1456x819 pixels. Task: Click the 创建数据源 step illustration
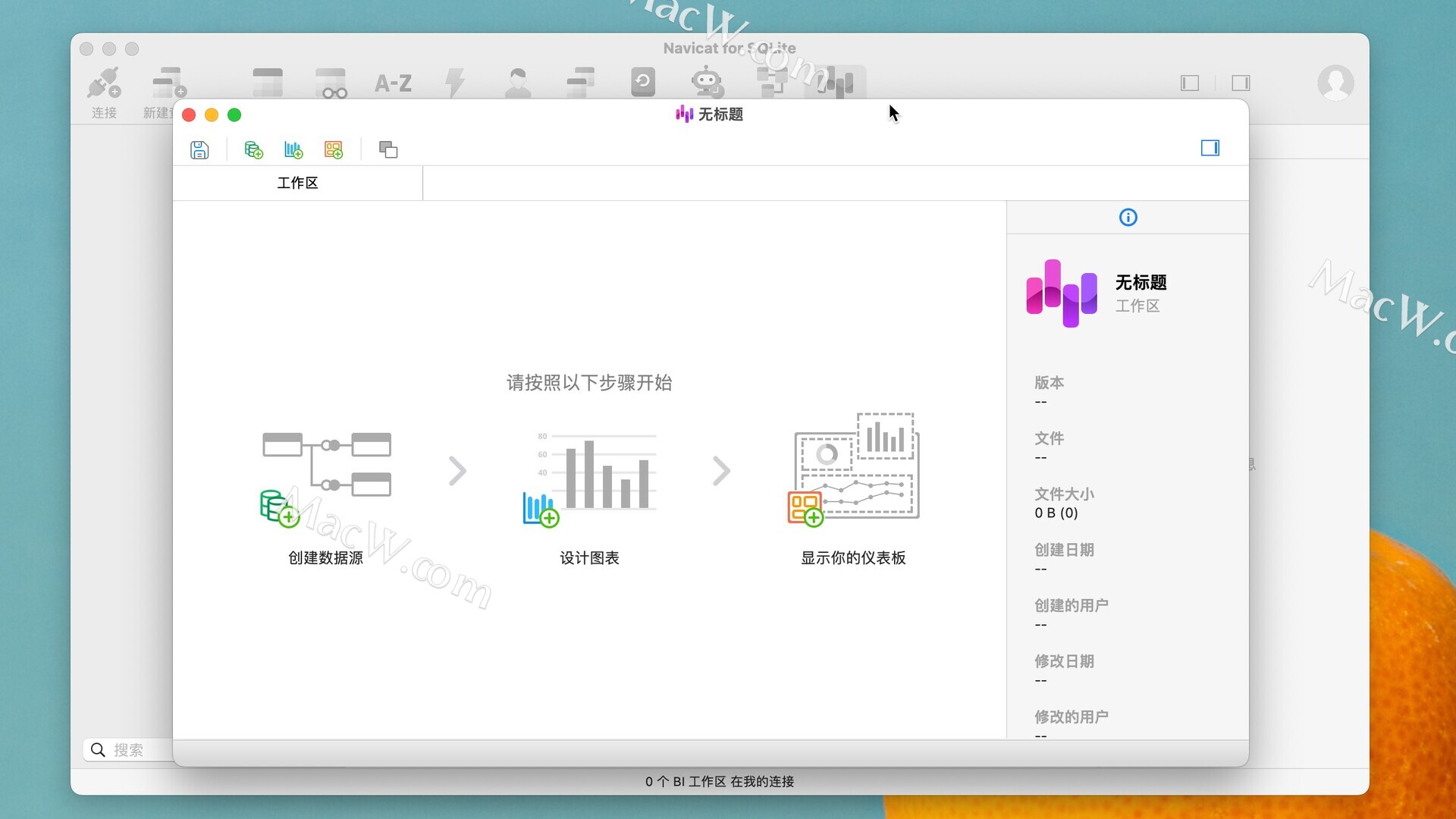(326, 479)
